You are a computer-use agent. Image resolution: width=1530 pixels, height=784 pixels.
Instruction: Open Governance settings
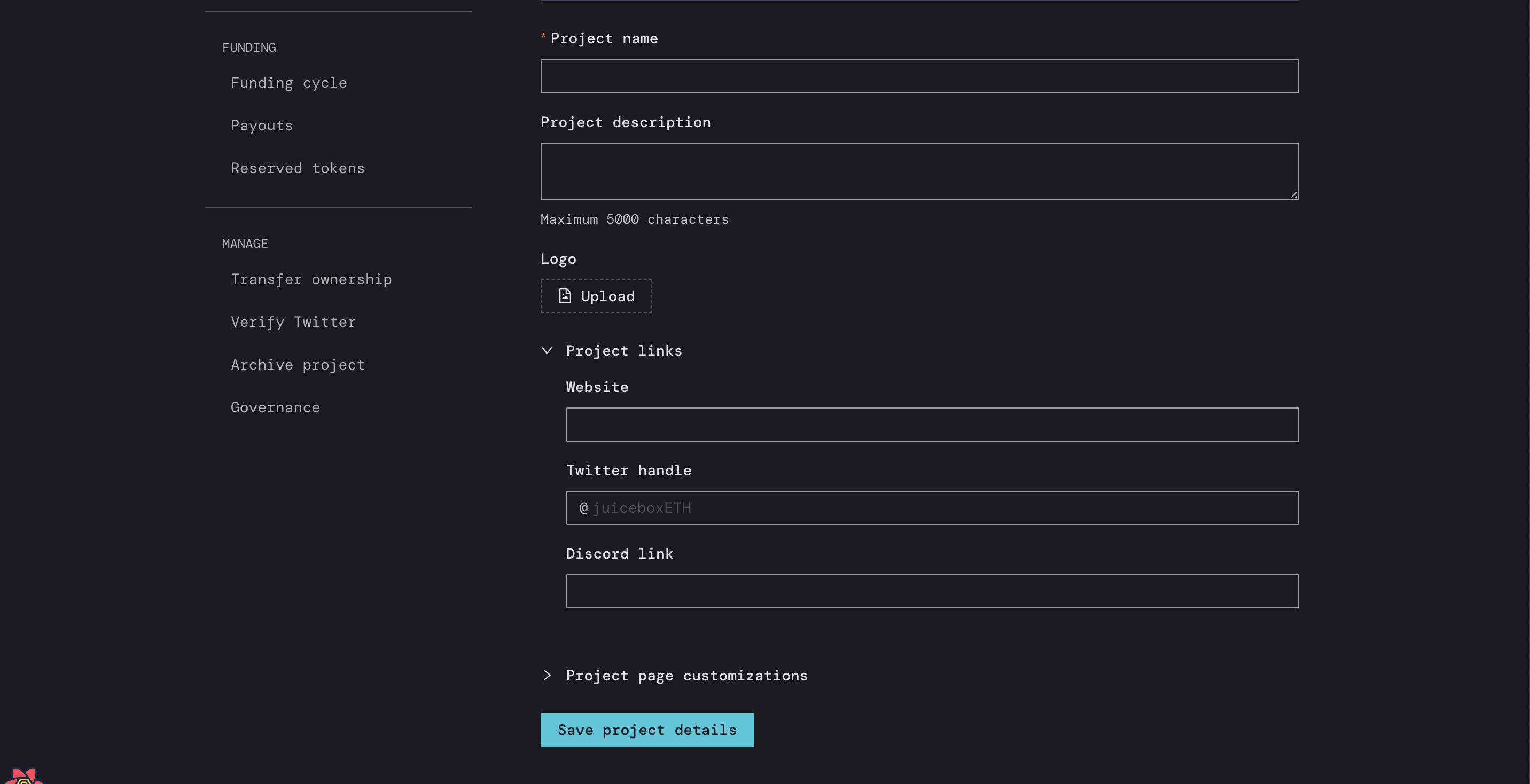[275, 407]
